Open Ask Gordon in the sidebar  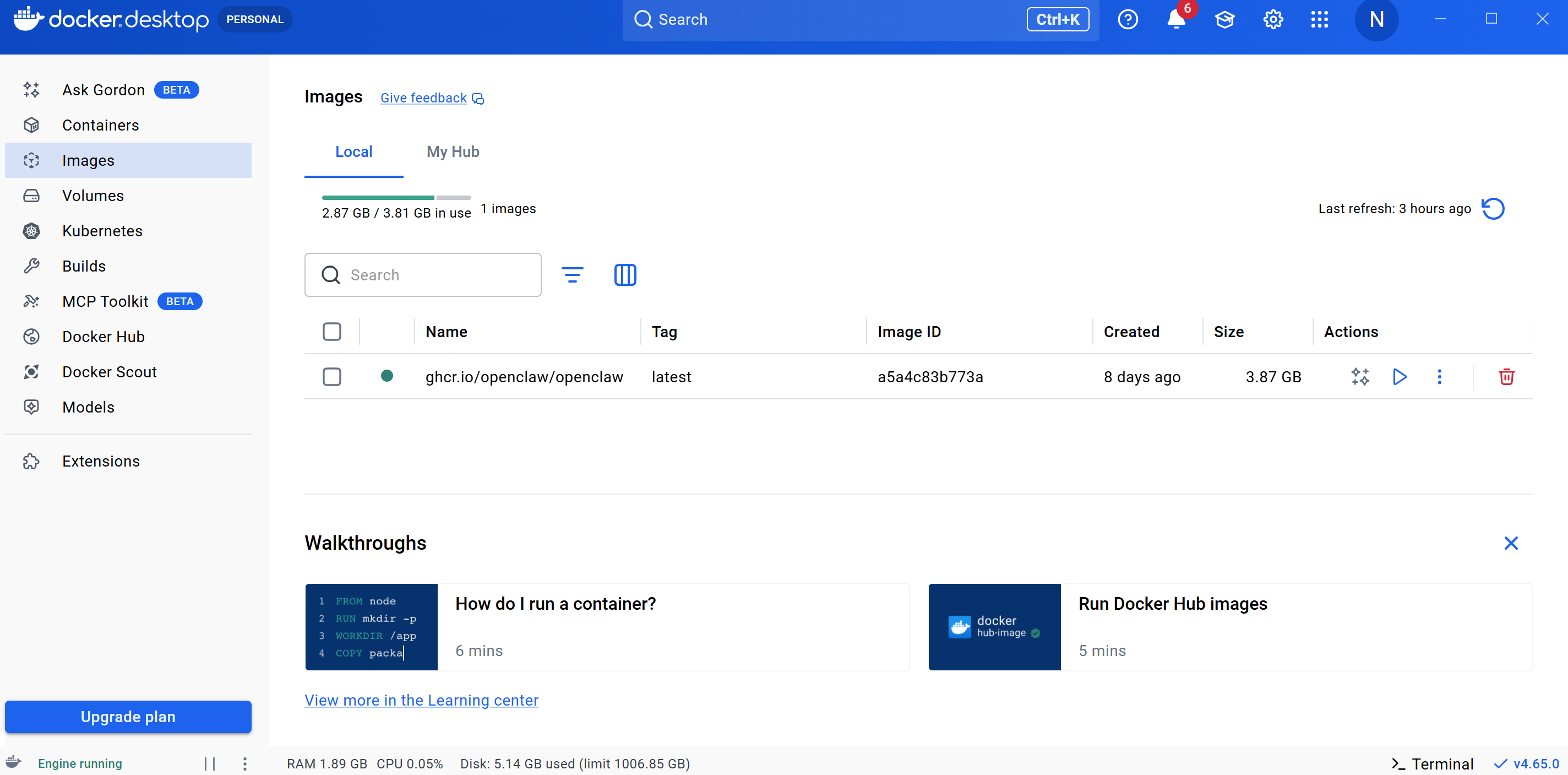point(128,90)
